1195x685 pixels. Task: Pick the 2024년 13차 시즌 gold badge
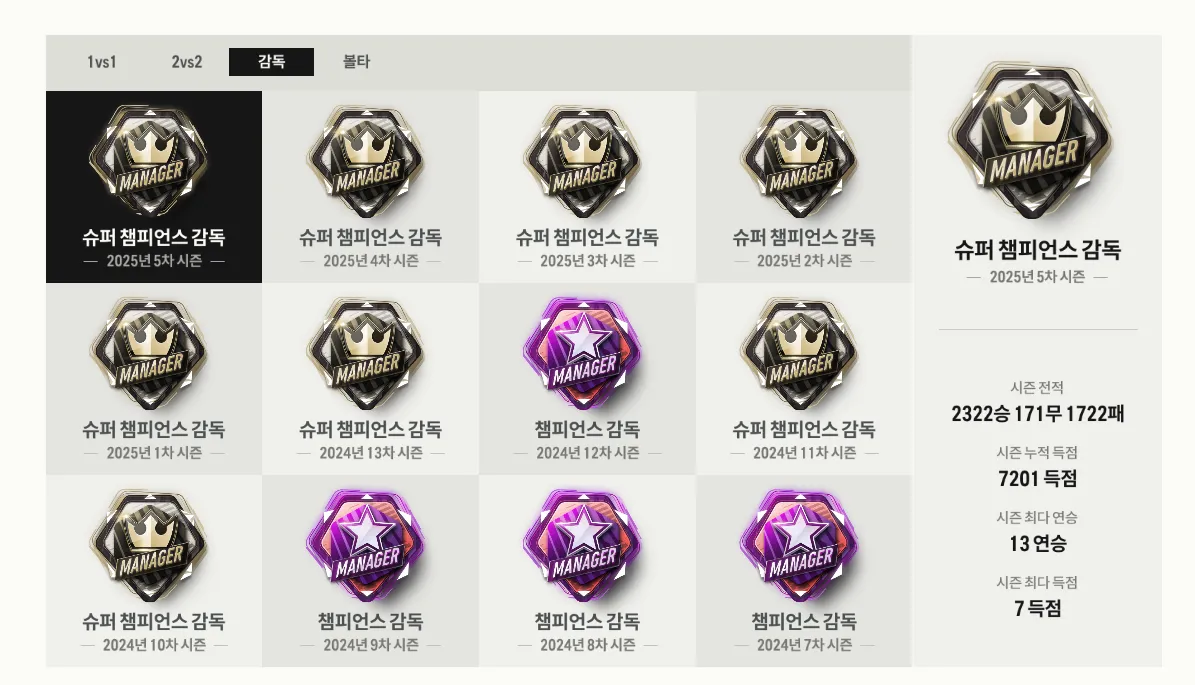(370, 379)
